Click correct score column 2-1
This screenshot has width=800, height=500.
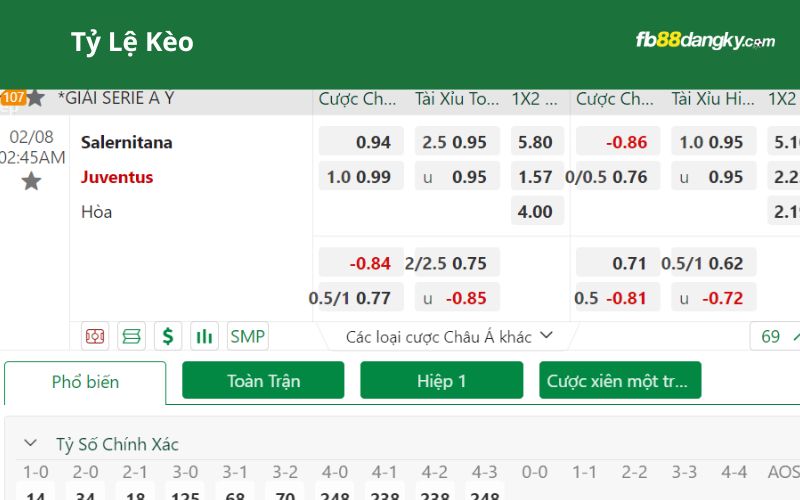135,472
